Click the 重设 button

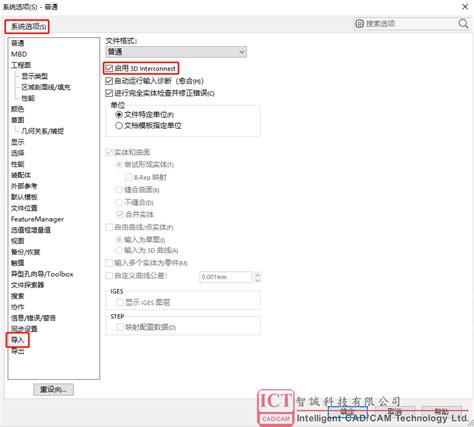pos(53,389)
